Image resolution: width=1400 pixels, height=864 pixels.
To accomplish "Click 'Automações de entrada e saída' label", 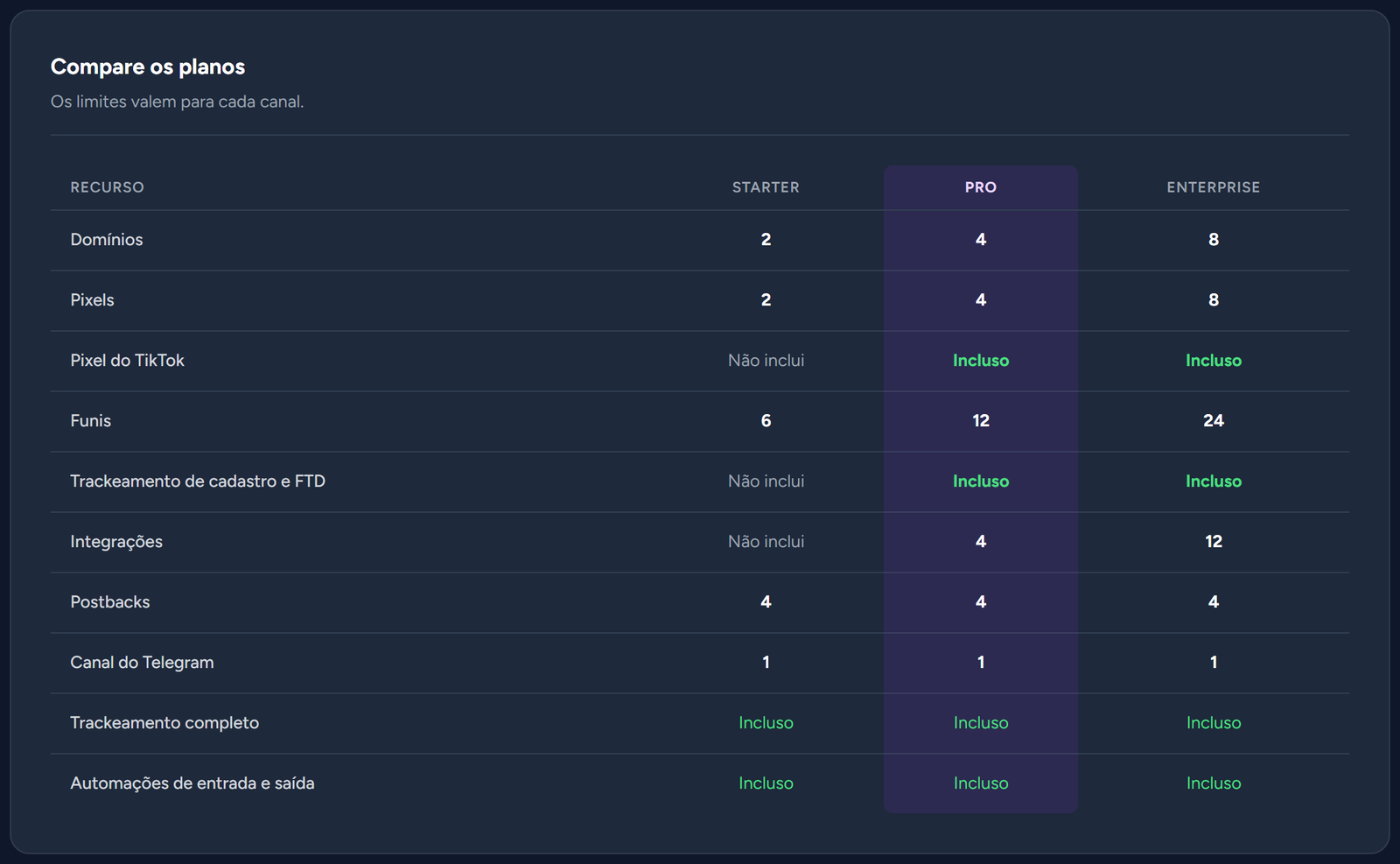I will coord(192,783).
